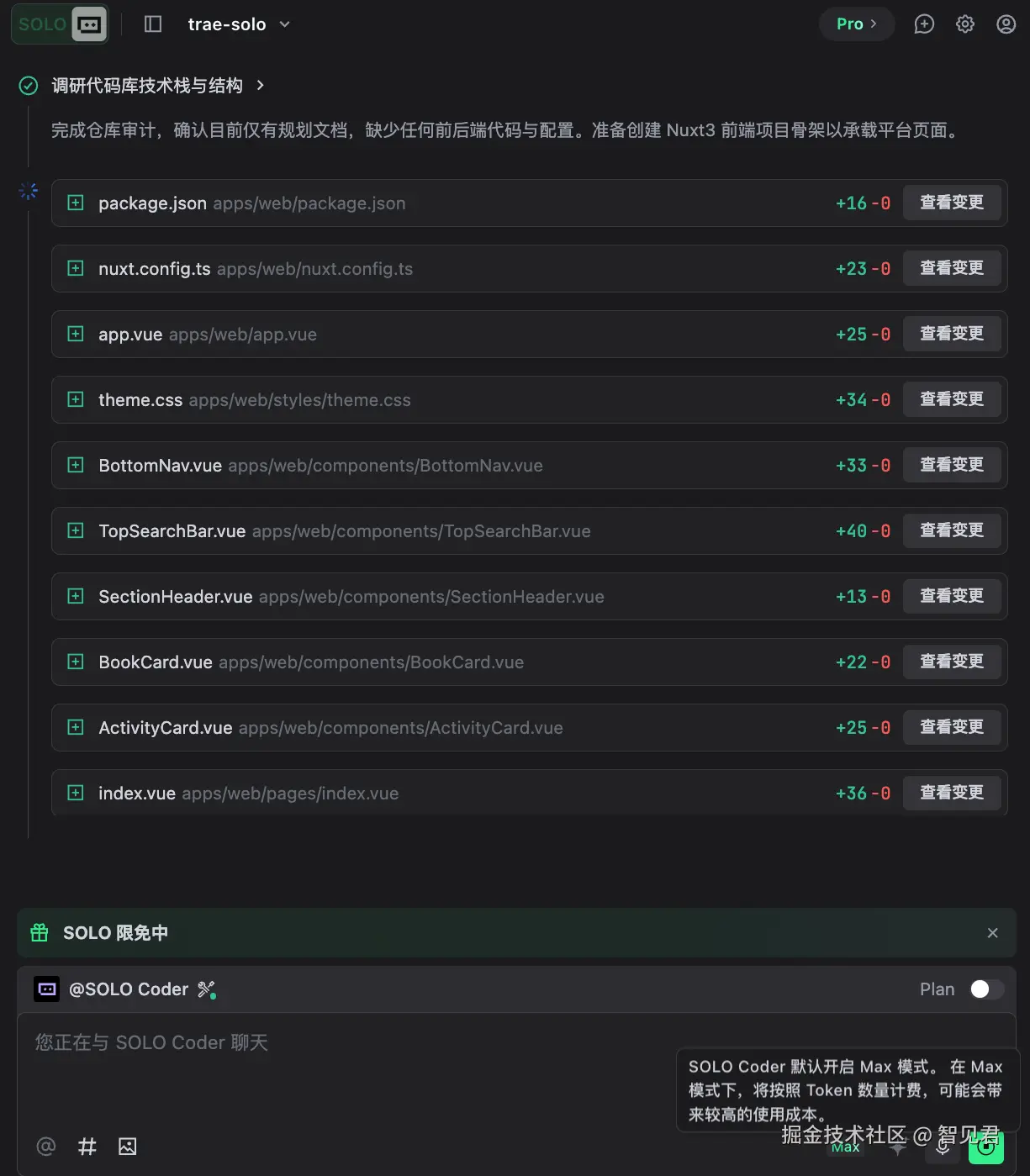View changes for app.vue
The height and width of the screenshot is (1176, 1030).
952,334
